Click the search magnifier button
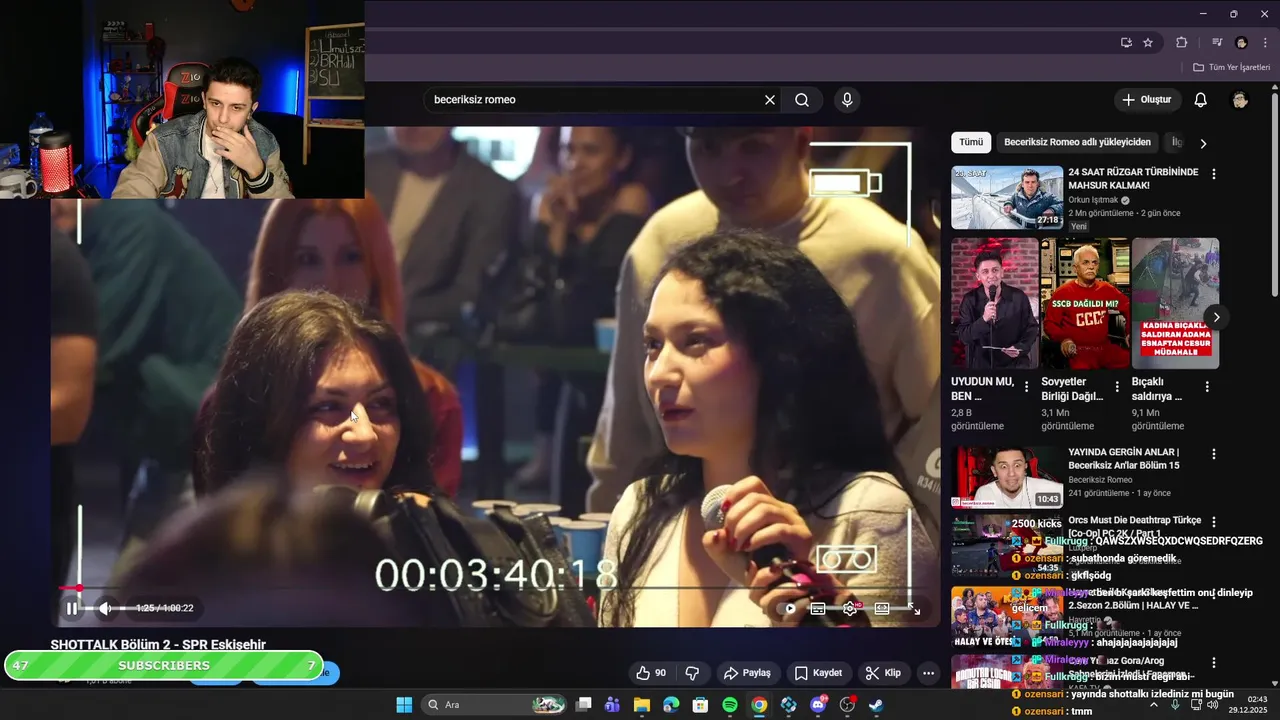1280x720 pixels. 802,100
